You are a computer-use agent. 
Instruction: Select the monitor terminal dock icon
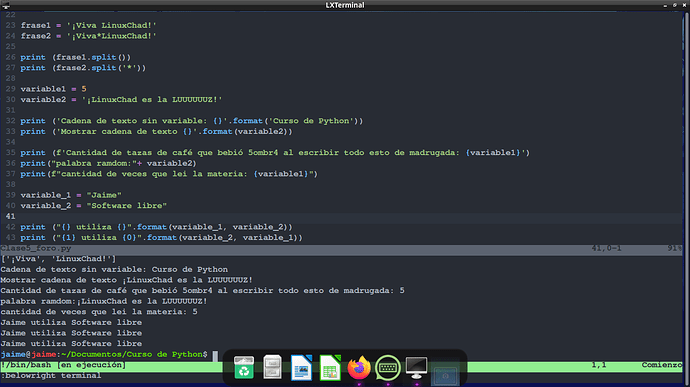(416, 368)
